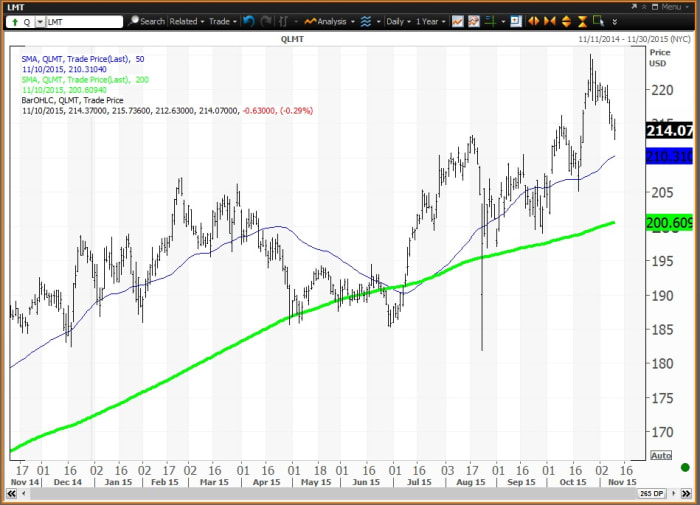This screenshot has width=700, height=505.
Task: Click the blue undo arrow icon
Action: [x=249, y=21]
